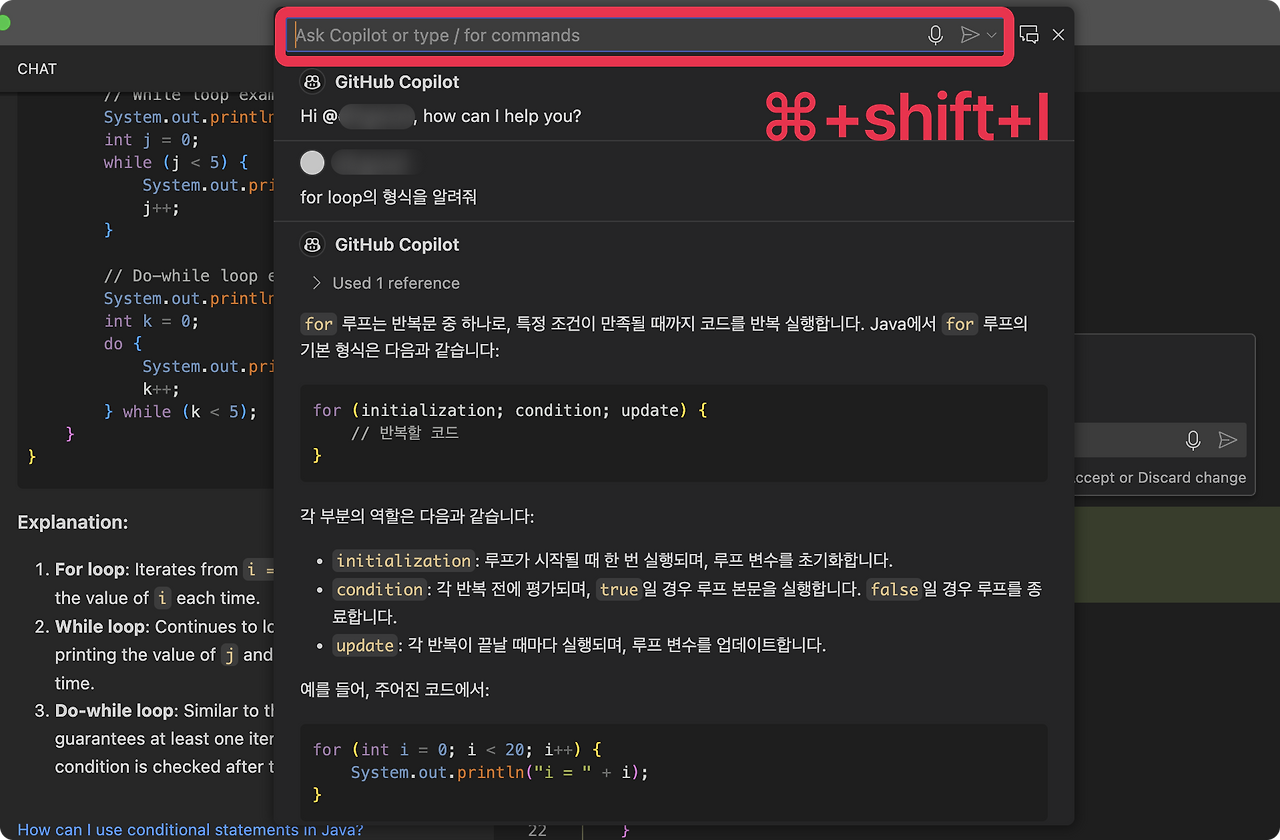
Task: Click the 'initialization' inline code token
Action: (x=403, y=561)
